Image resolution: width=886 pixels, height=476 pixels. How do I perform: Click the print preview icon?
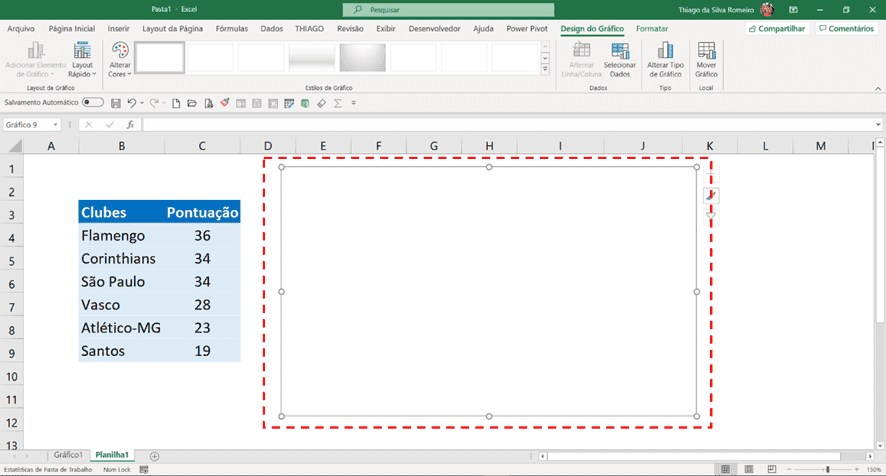coord(209,103)
